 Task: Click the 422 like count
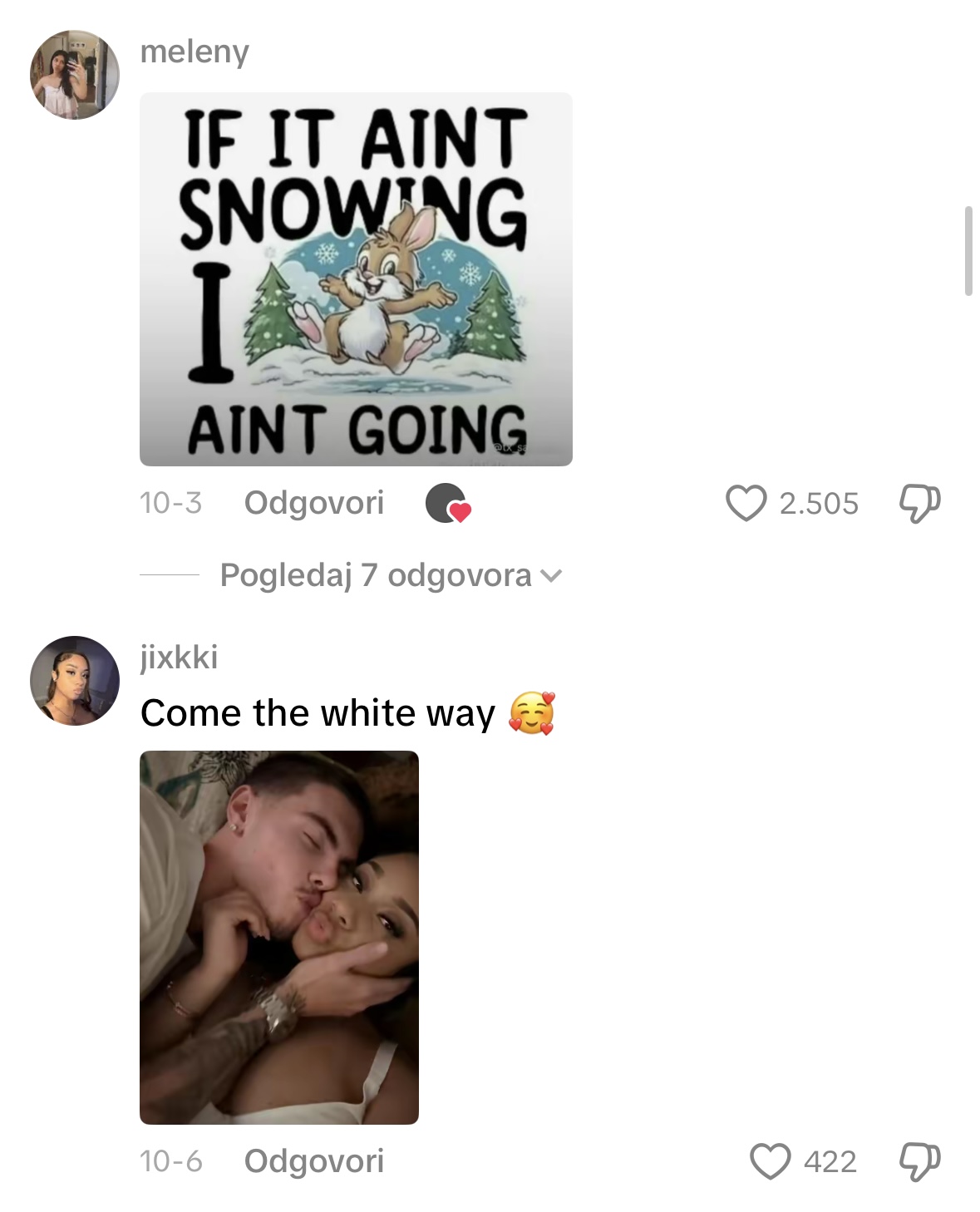point(830,1161)
